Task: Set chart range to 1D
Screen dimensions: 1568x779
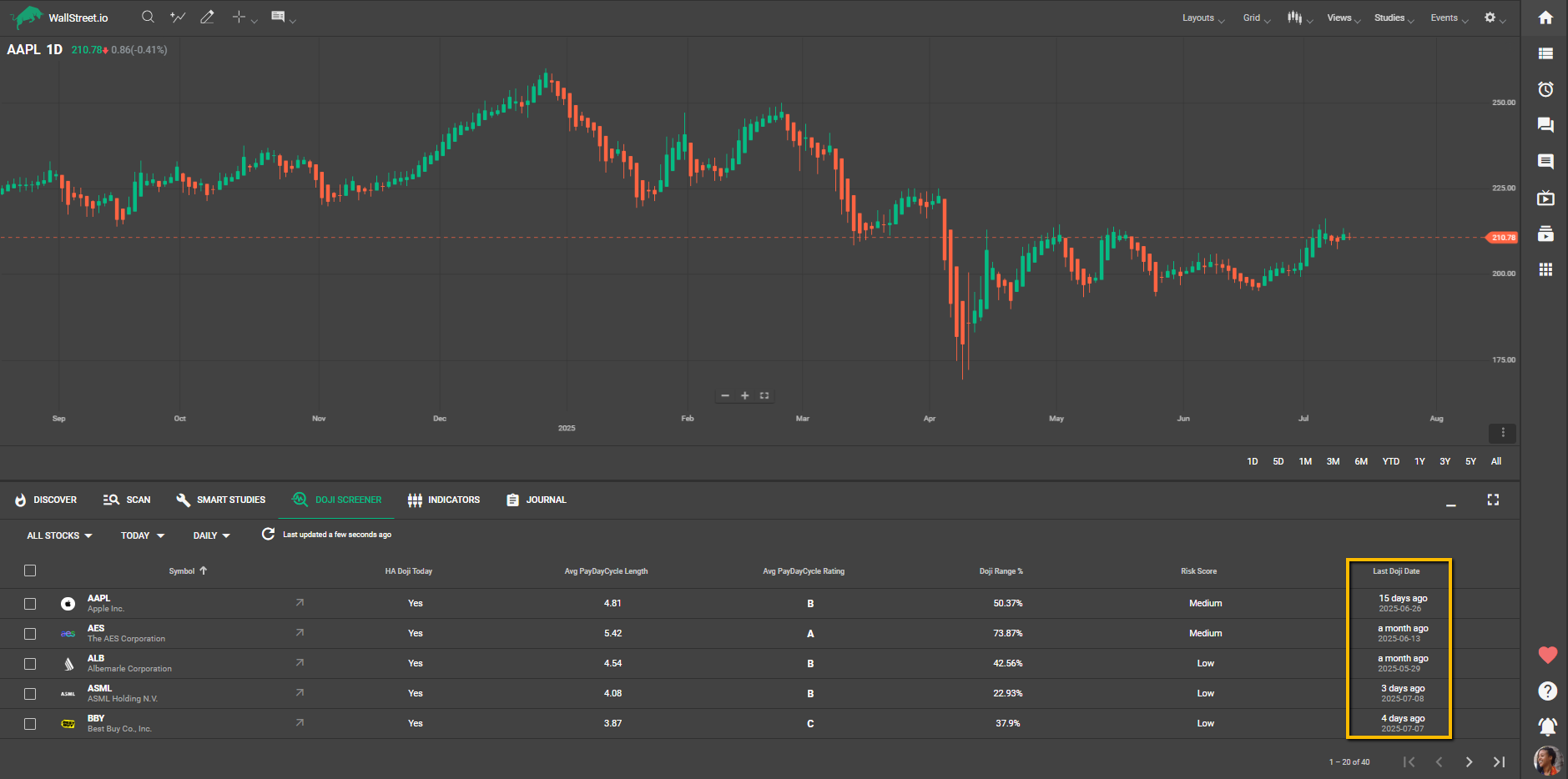Action: pos(1252,461)
